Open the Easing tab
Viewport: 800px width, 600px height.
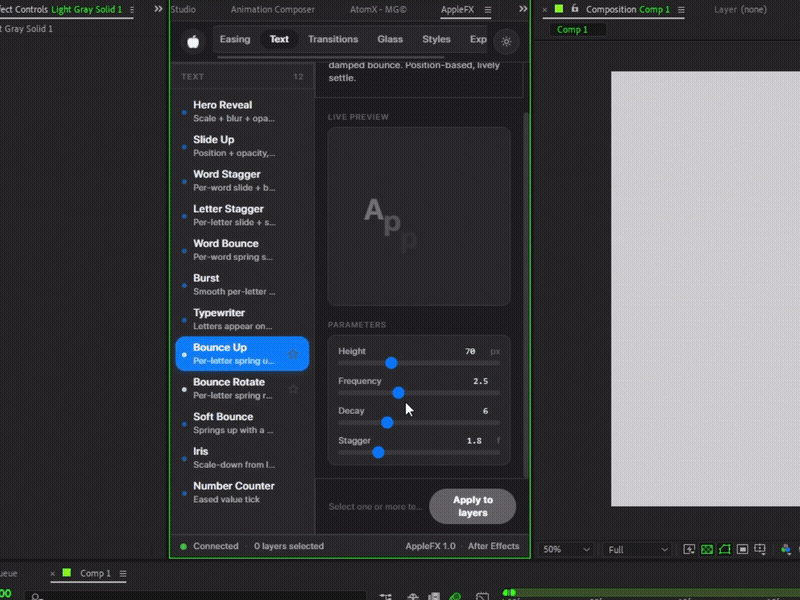tap(235, 39)
